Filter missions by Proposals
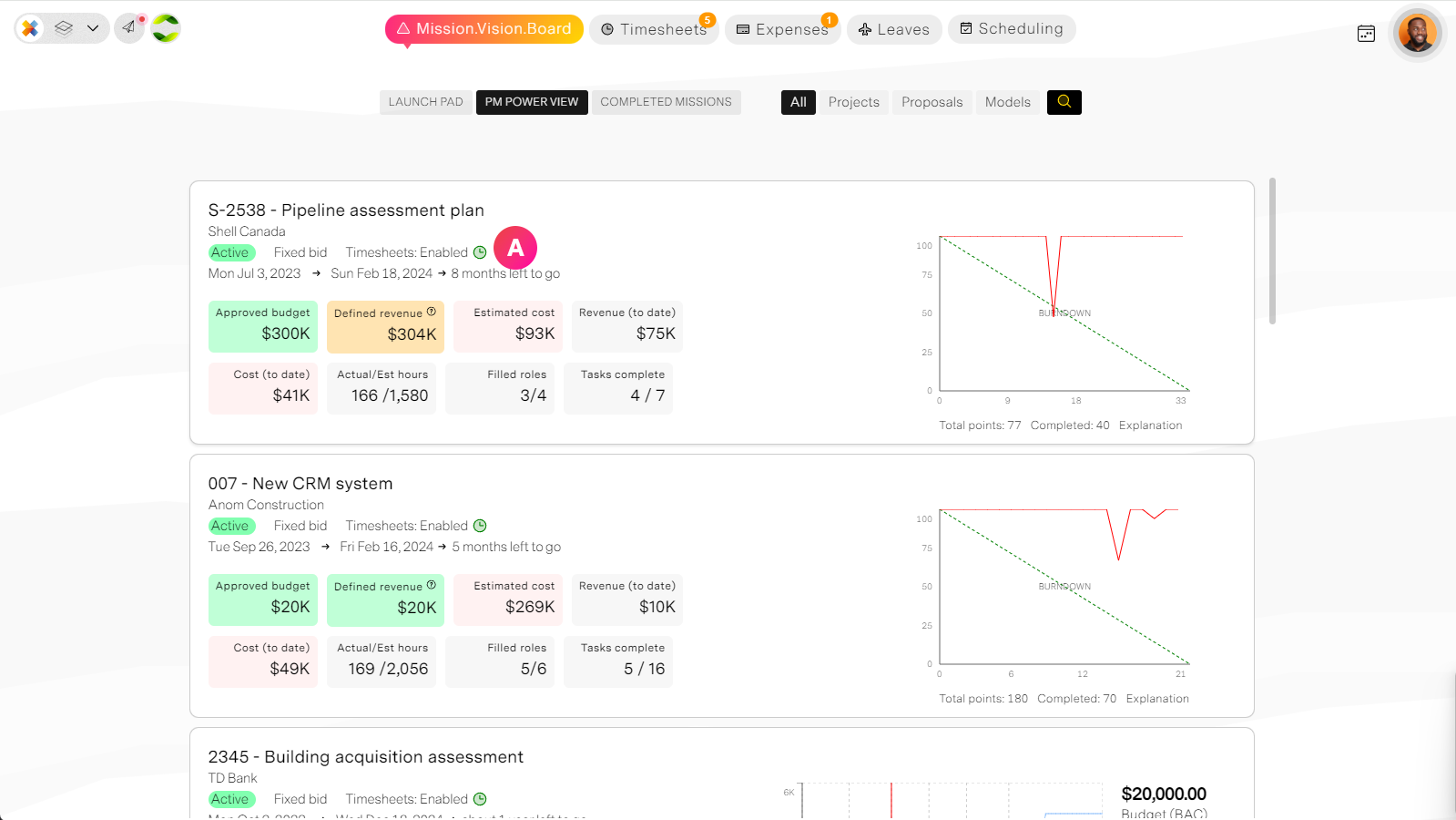 point(932,102)
